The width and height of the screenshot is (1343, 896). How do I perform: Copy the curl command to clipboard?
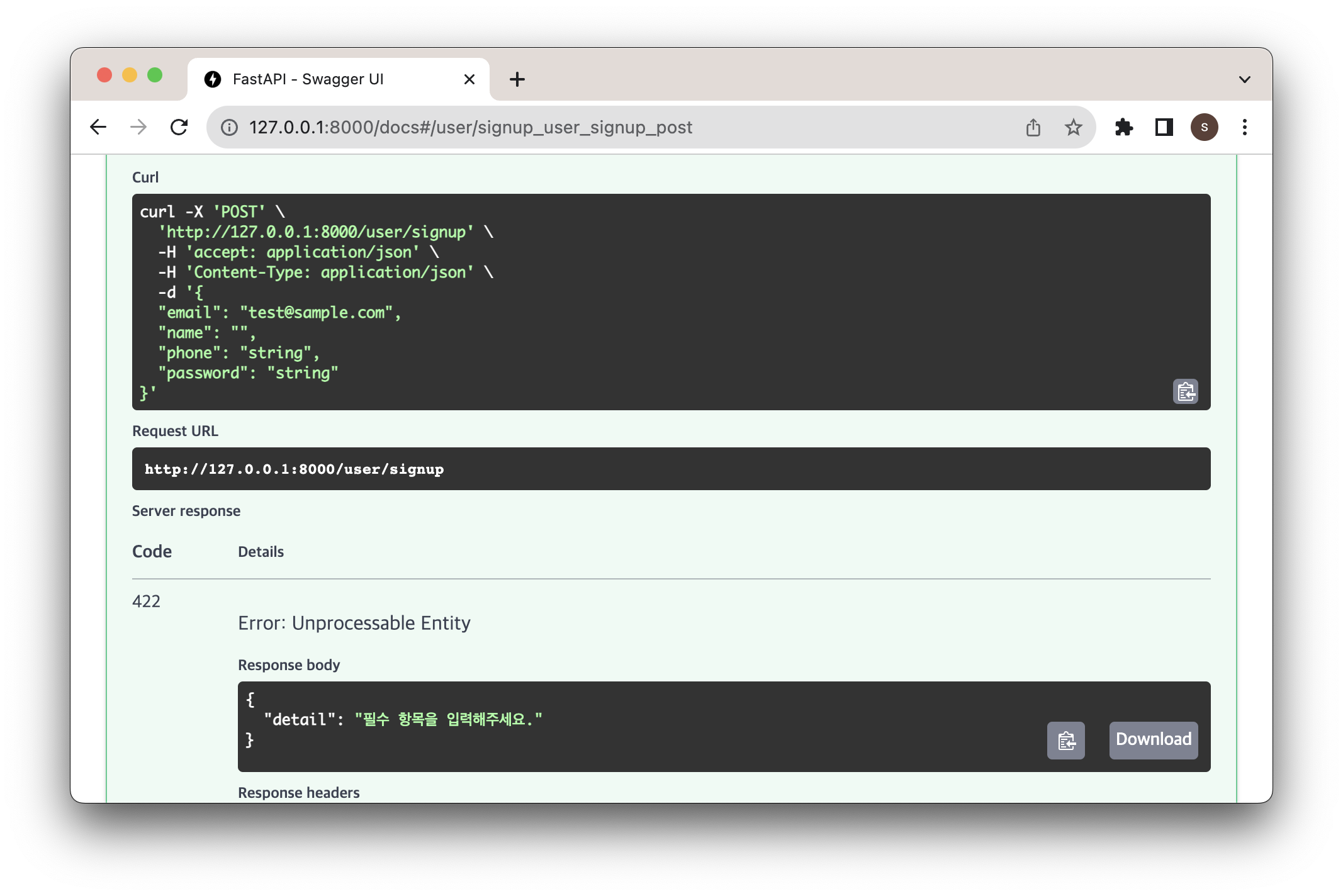[1186, 391]
